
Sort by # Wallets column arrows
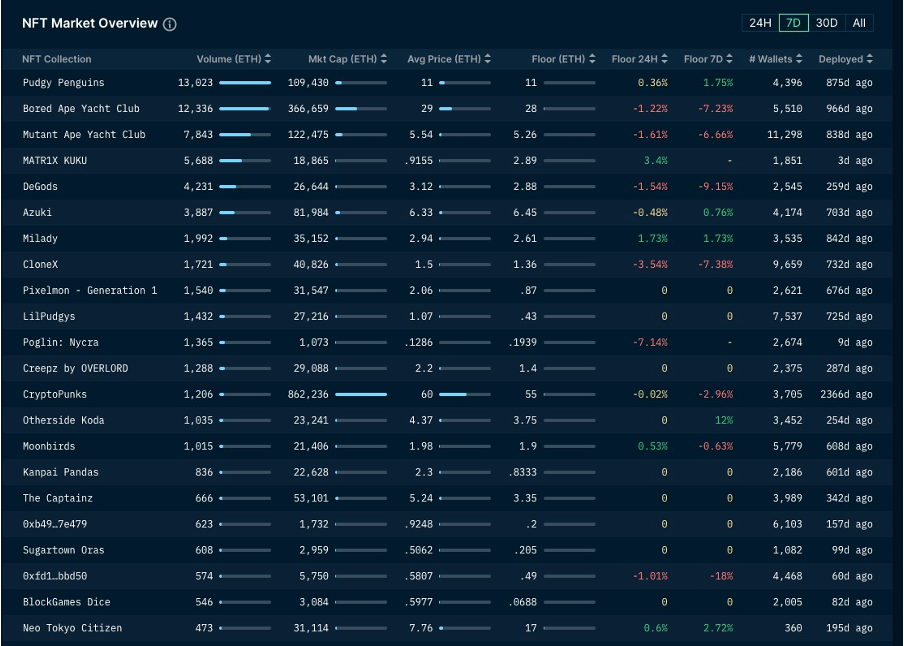point(800,59)
